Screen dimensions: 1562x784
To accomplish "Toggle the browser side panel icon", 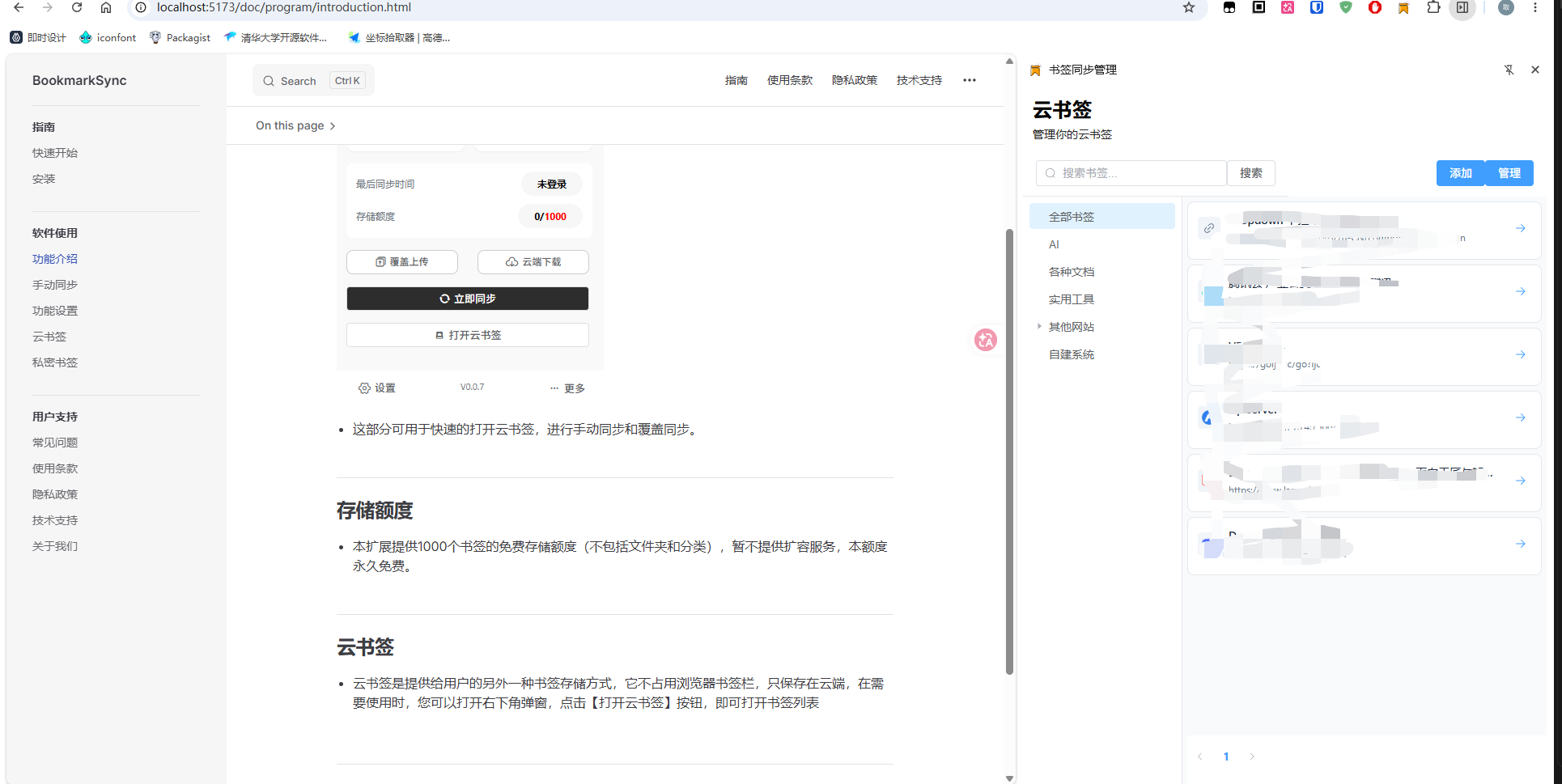I will [1462, 7].
